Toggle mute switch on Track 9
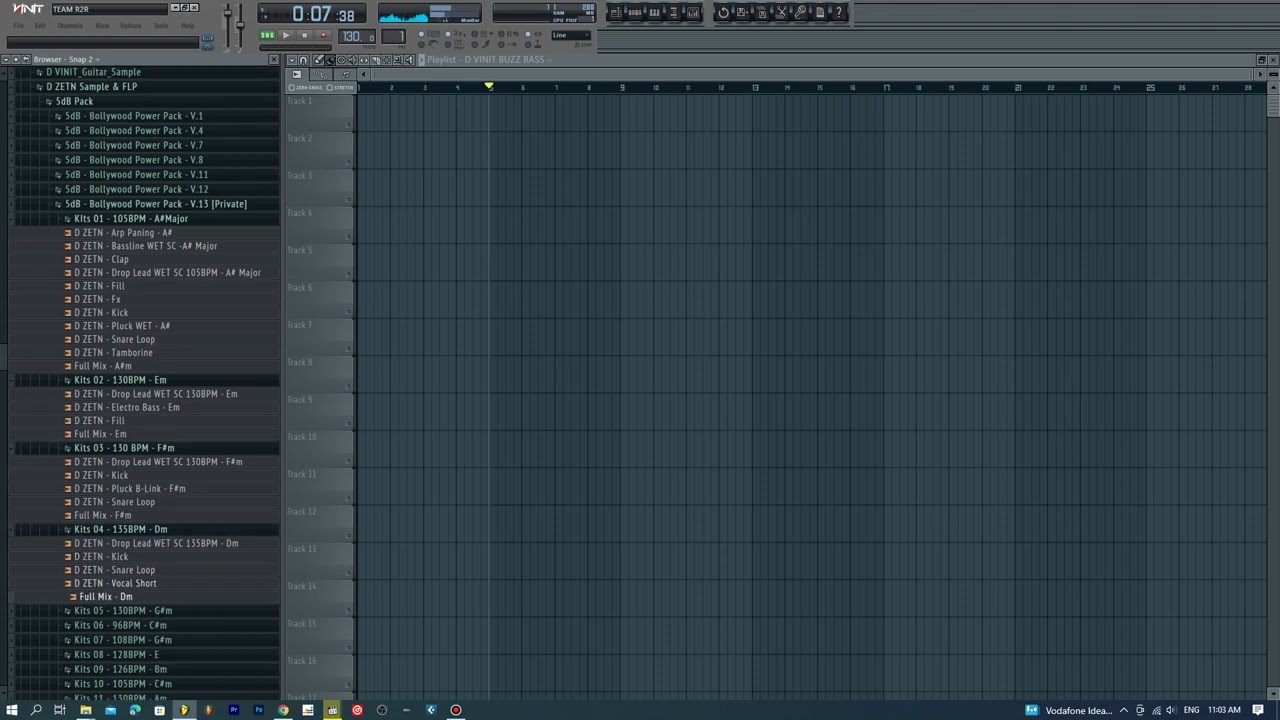Screen dimensions: 1280x720 (x=348, y=424)
